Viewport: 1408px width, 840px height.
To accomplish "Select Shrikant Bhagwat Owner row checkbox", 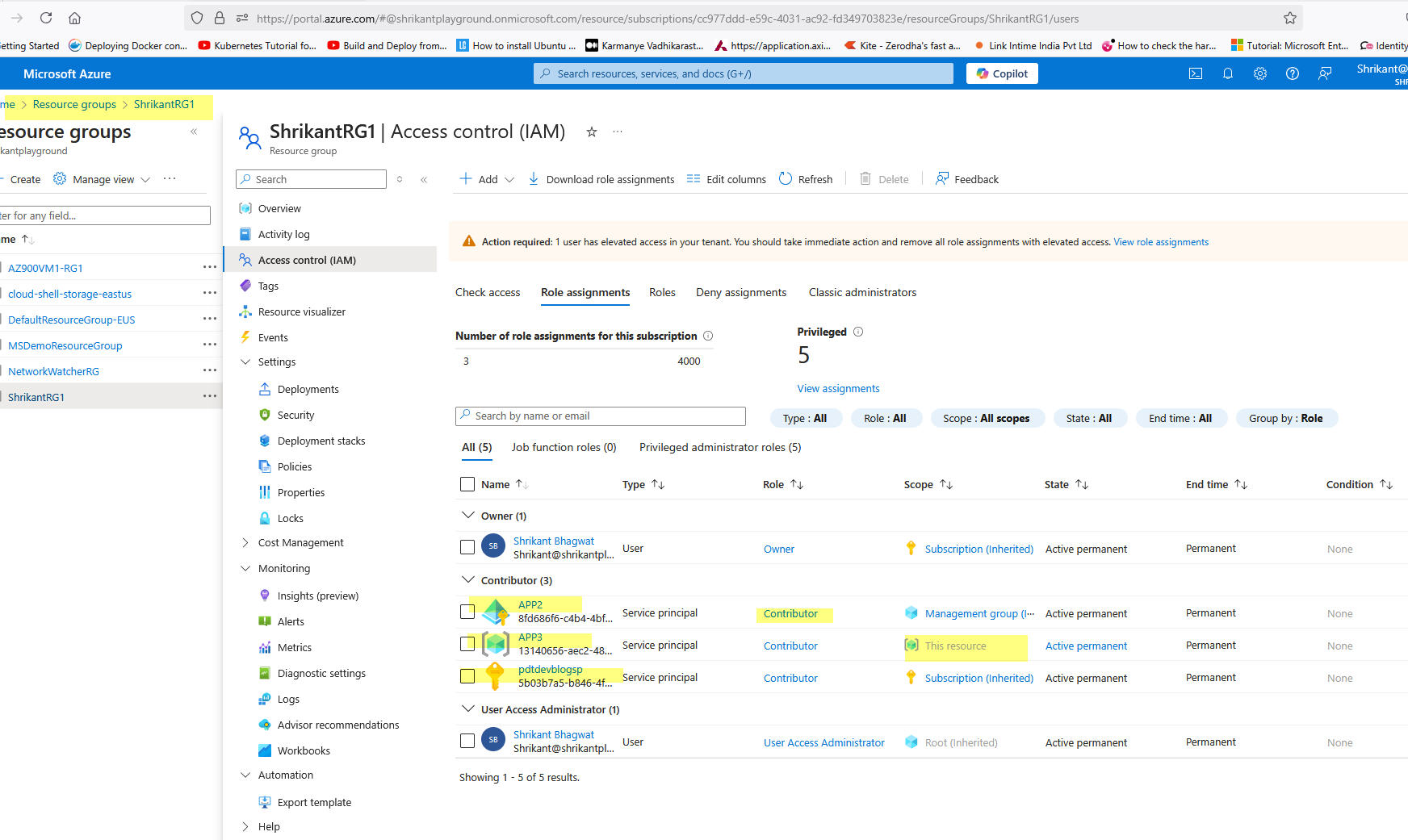I will click(x=467, y=547).
